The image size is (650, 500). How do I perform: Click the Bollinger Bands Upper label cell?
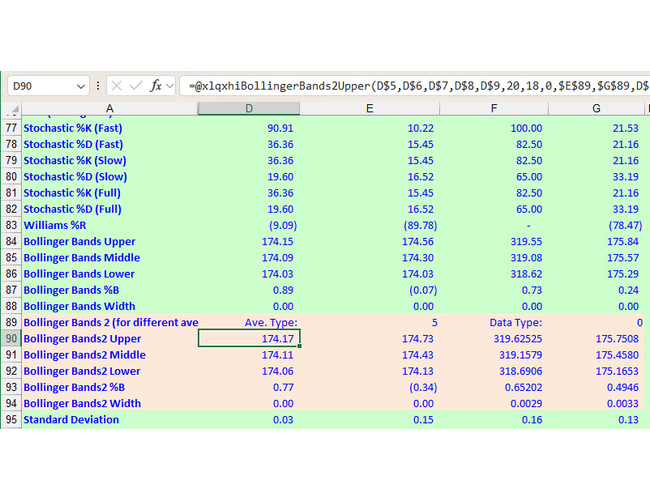[80, 241]
